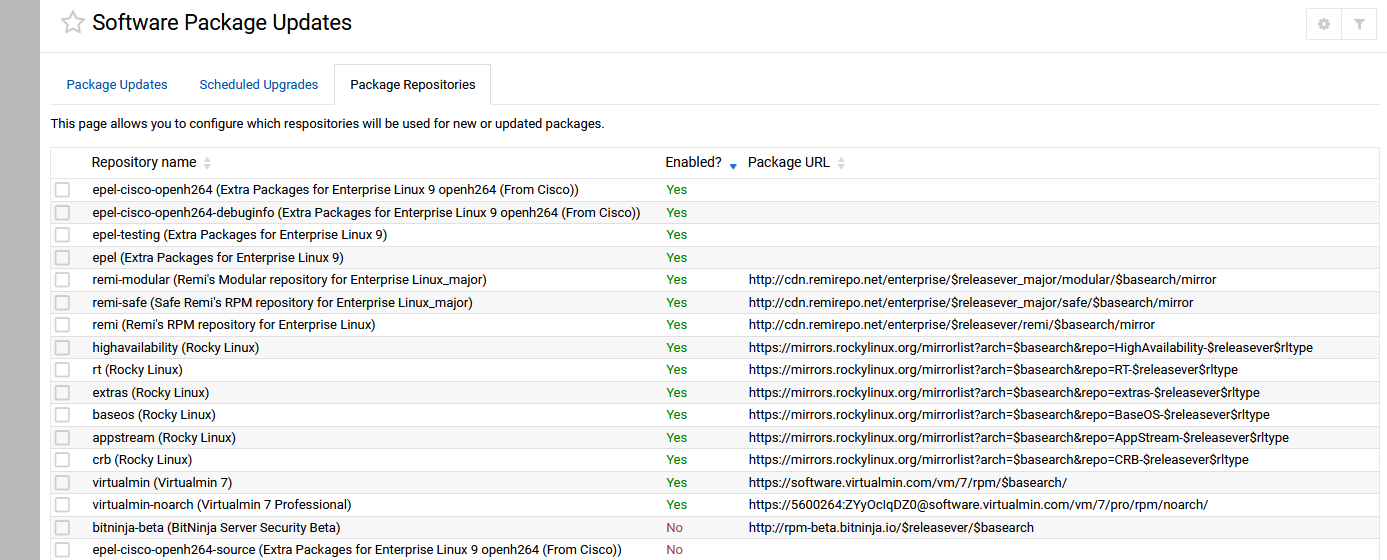Select the checkbox next to crb (Rocky Linux)
Image resolution: width=1387 pixels, height=560 pixels.
coord(63,460)
